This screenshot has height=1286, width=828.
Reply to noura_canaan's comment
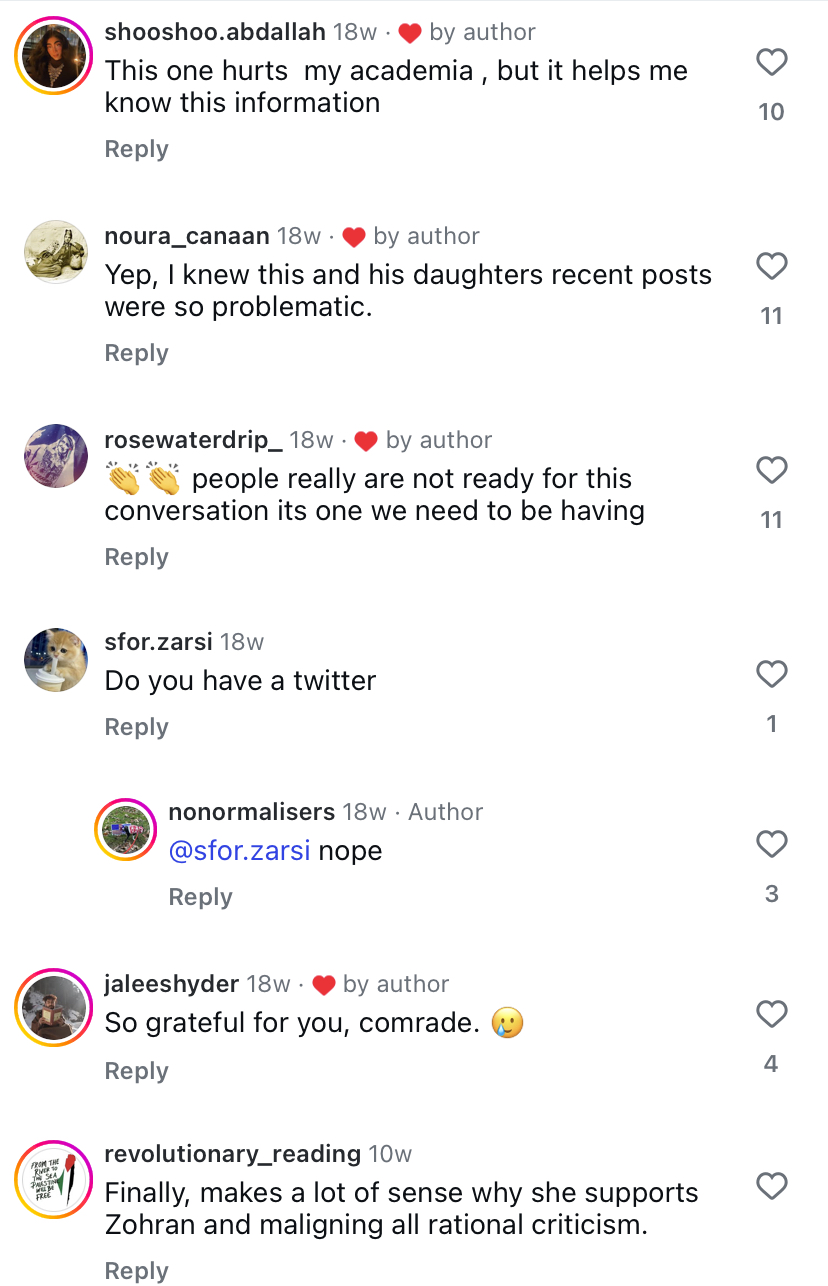click(x=136, y=353)
